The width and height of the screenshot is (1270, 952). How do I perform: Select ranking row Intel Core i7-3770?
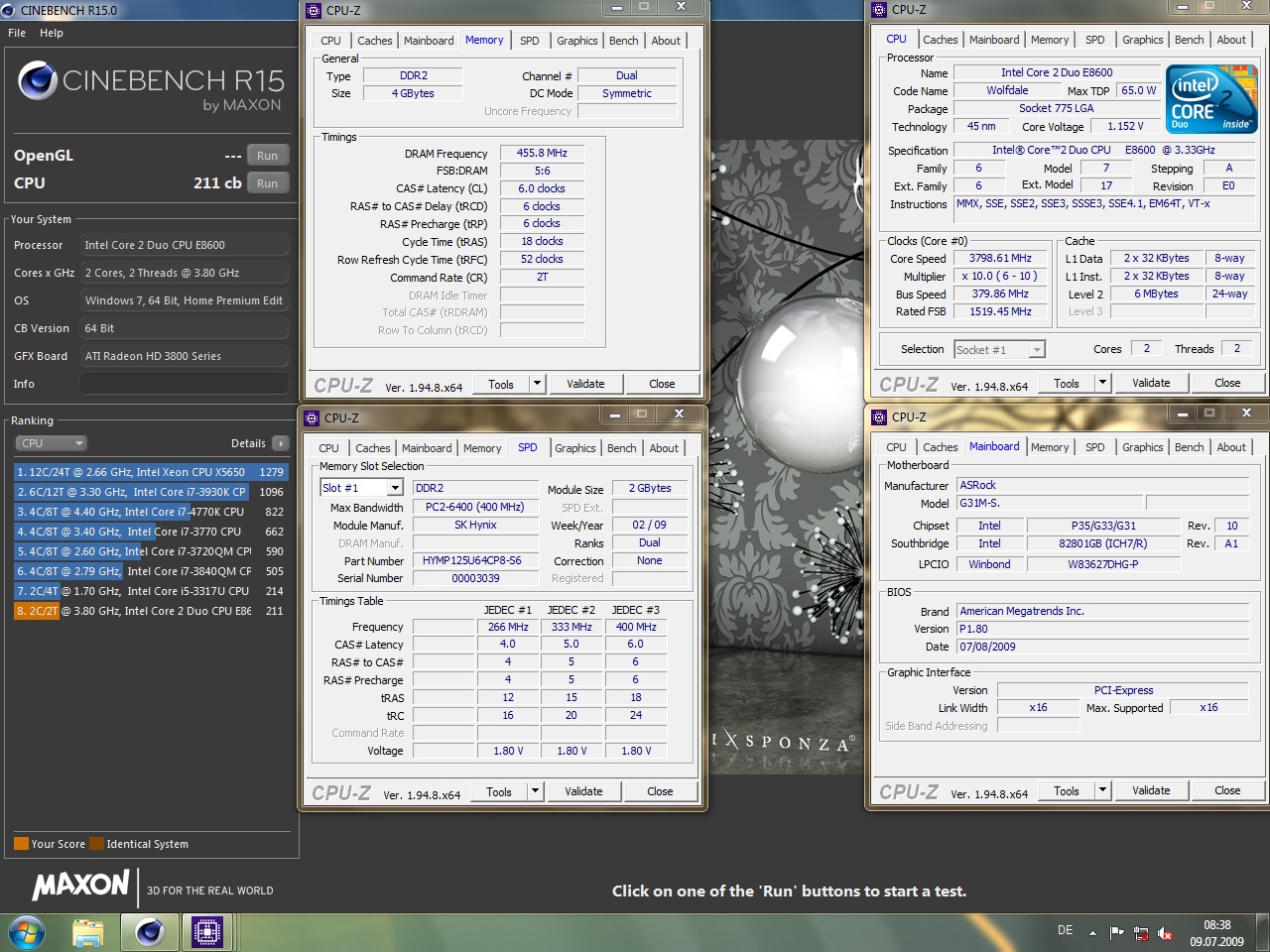(151, 532)
